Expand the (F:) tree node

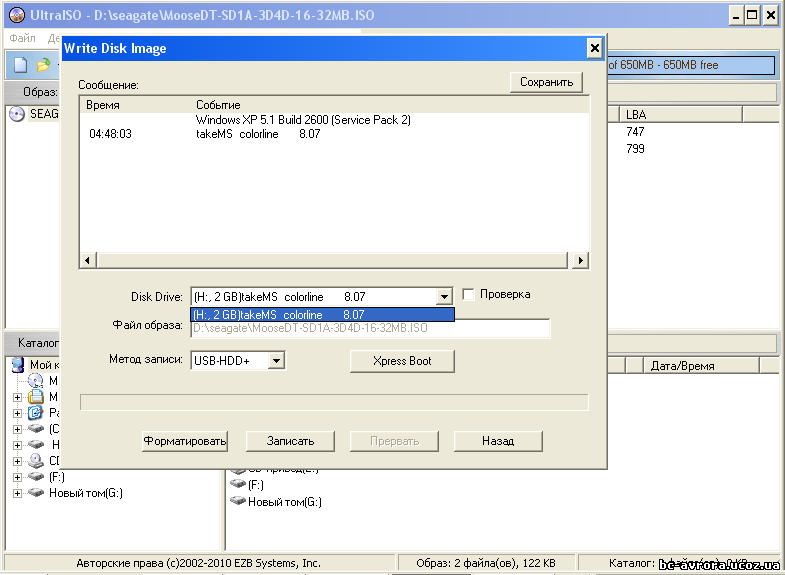click(x=18, y=477)
